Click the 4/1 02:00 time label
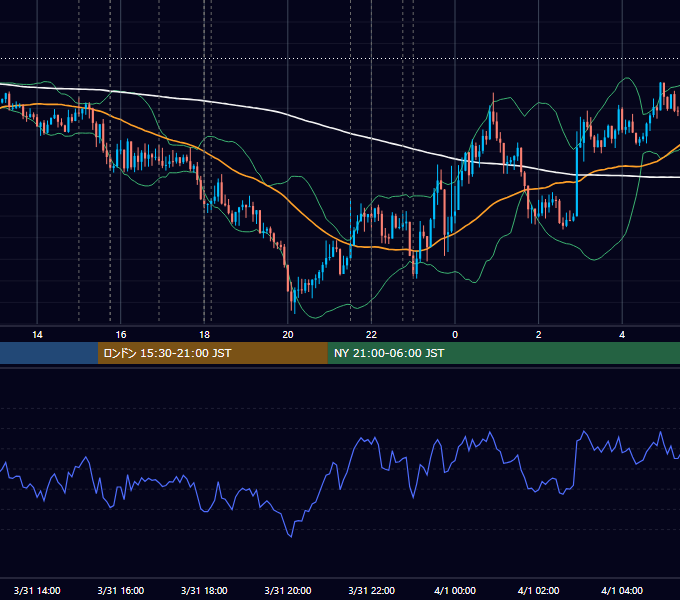Screen dimensions: 680x600 539,590
